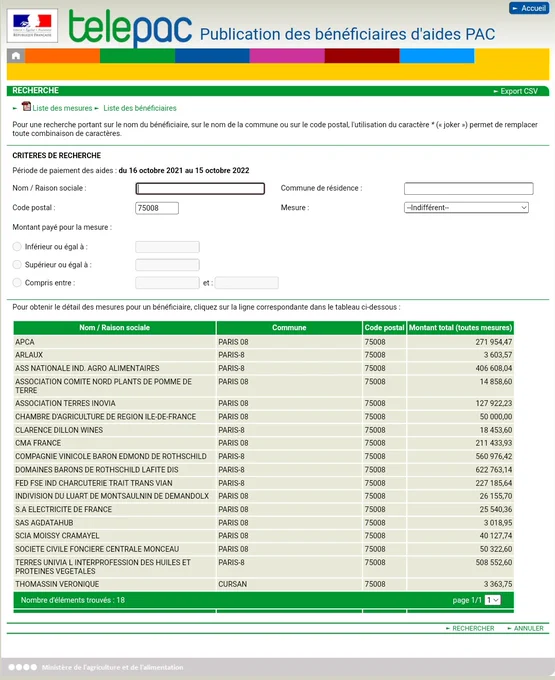
Task: Click the RECHERCHER button
Action: [470, 628]
